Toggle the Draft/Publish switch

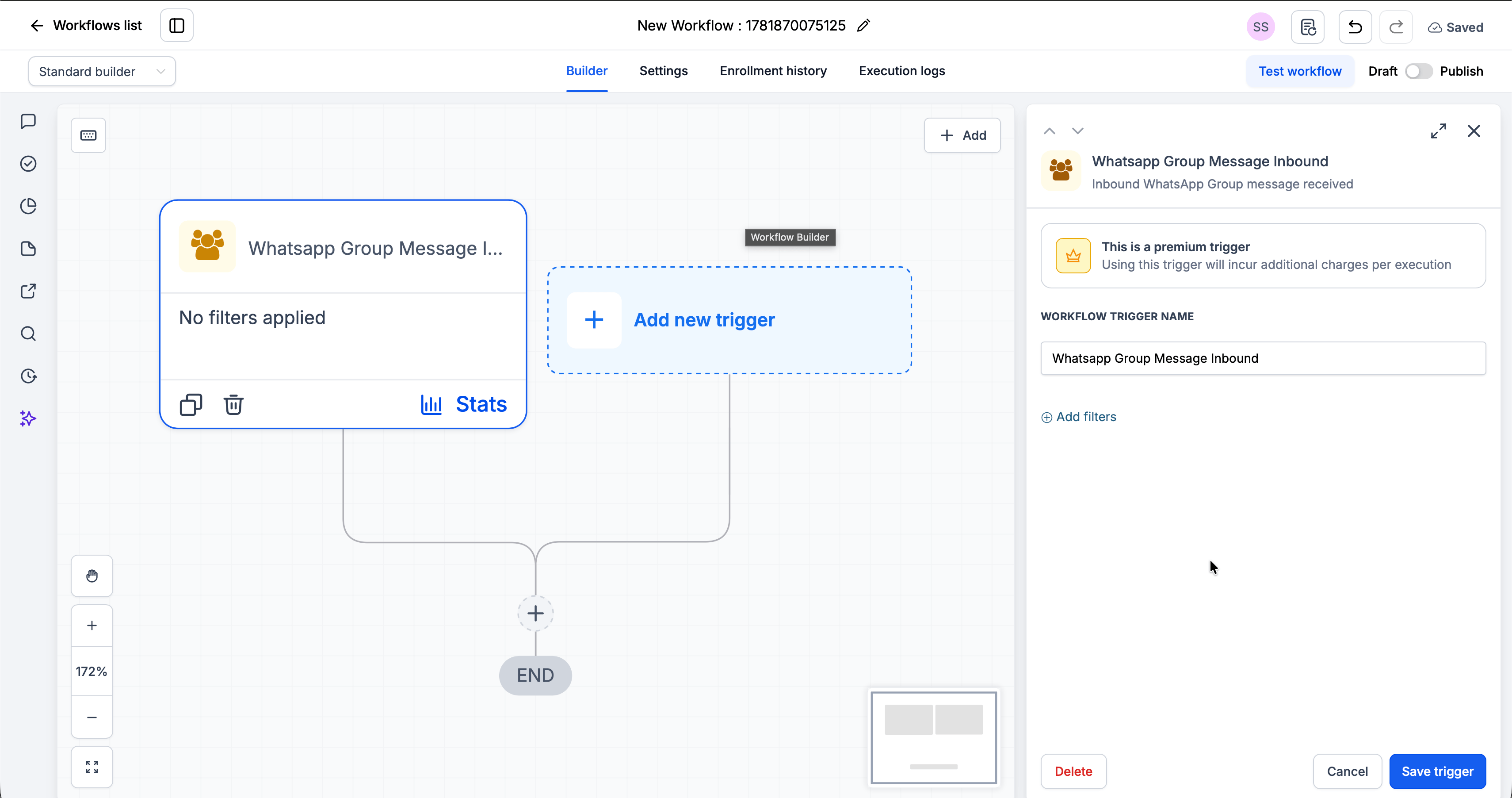1419,72
